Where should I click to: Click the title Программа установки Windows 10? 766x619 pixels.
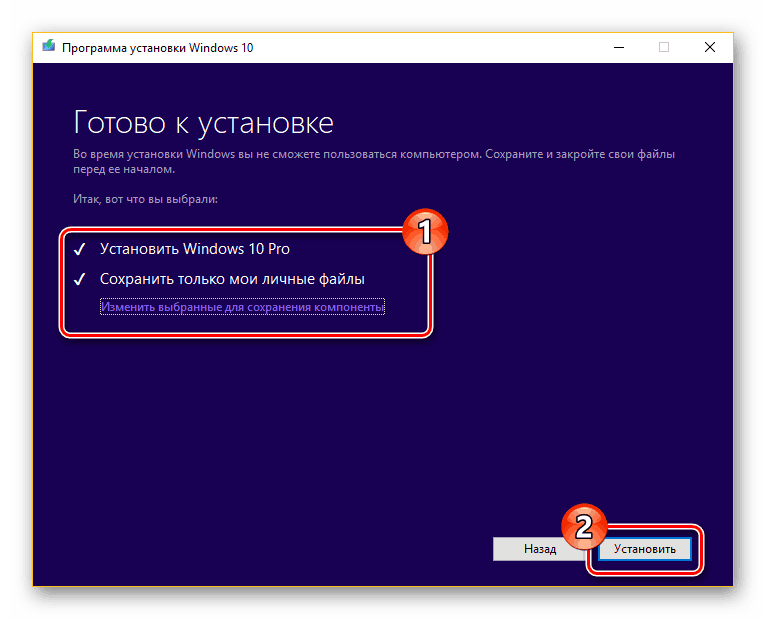pos(157,48)
